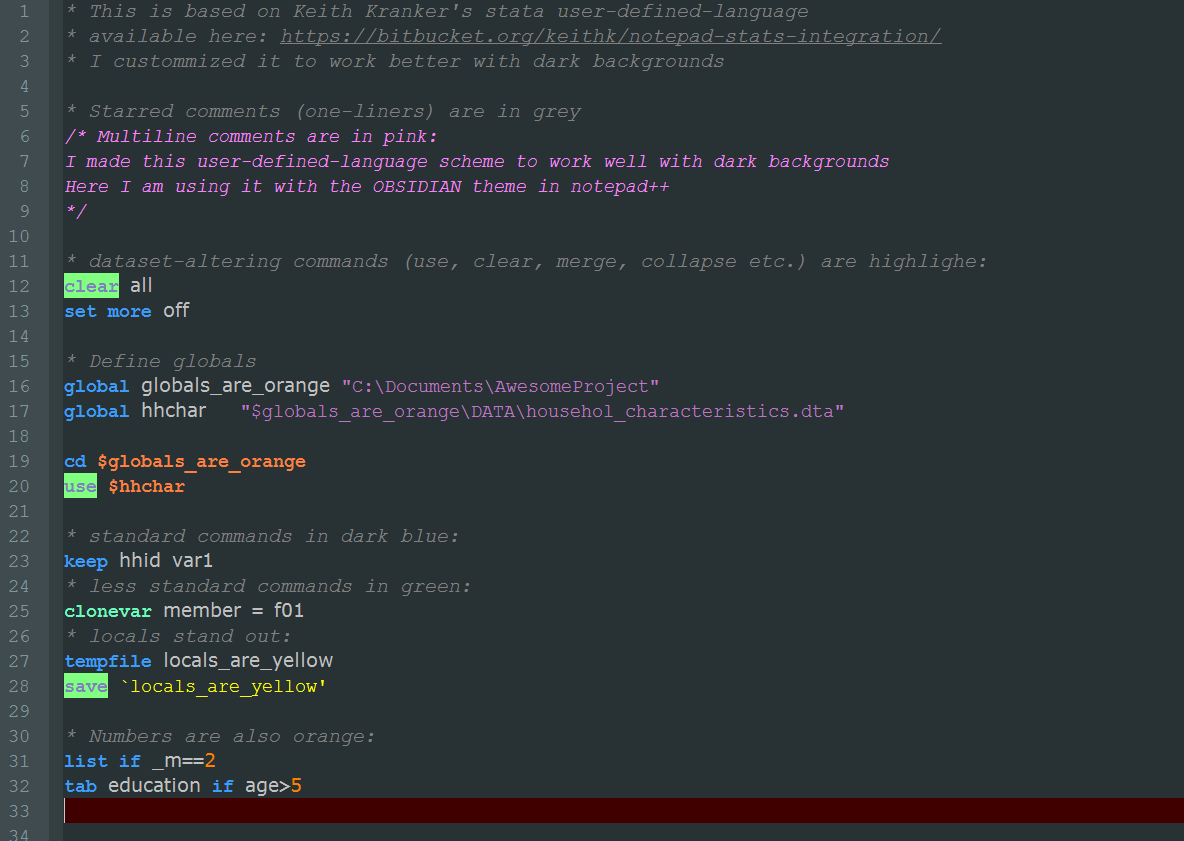The height and width of the screenshot is (841, 1184).
Task: Click the keep command on line 23
Action: [x=85, y=561]
